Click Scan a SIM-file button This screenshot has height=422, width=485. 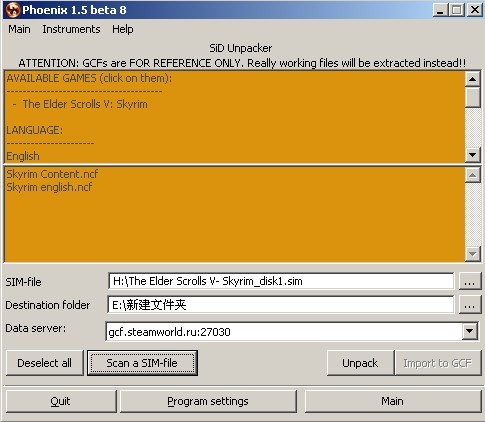[142, 363]
